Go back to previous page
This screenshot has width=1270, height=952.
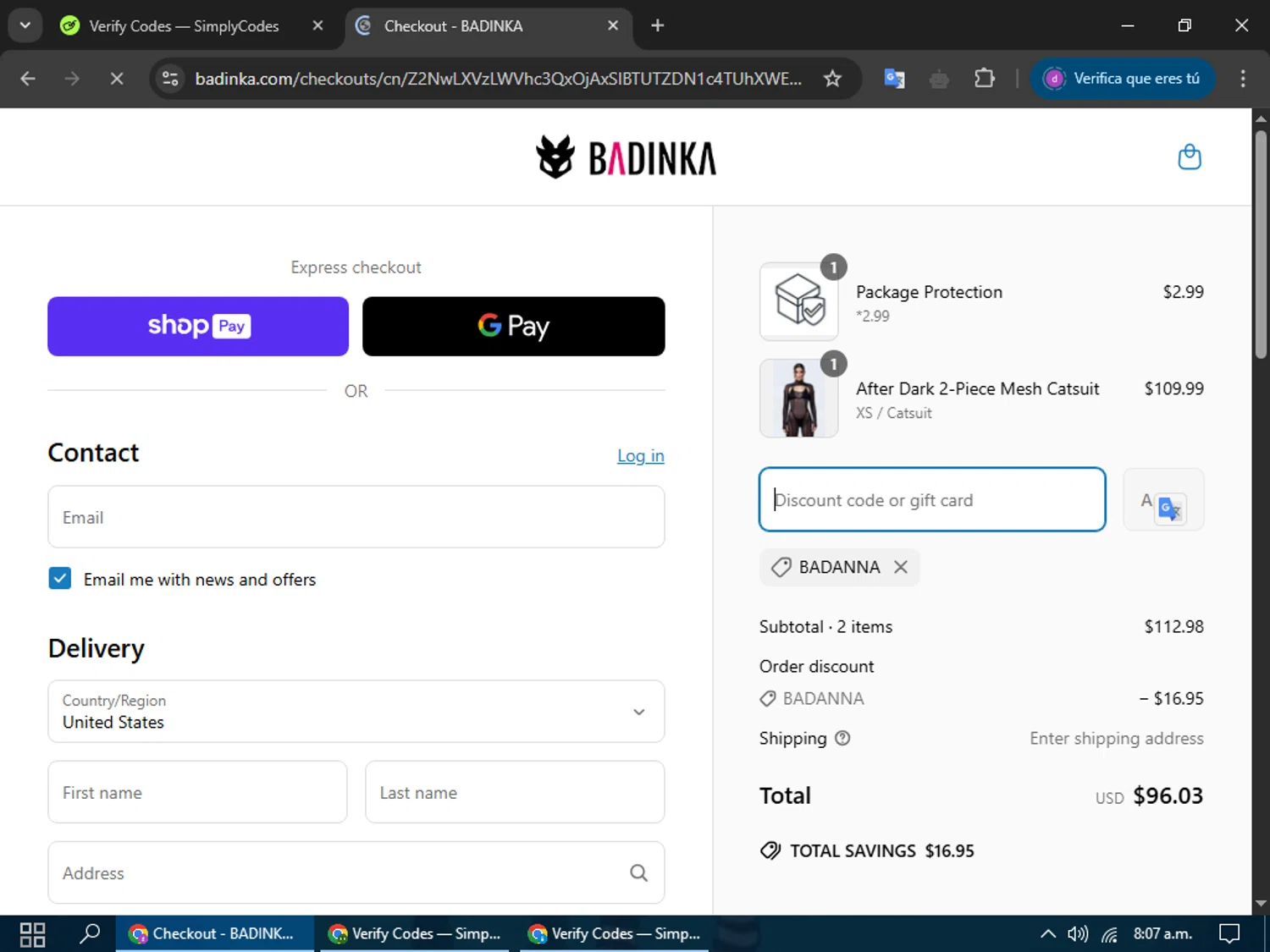[x=28, y=79]
